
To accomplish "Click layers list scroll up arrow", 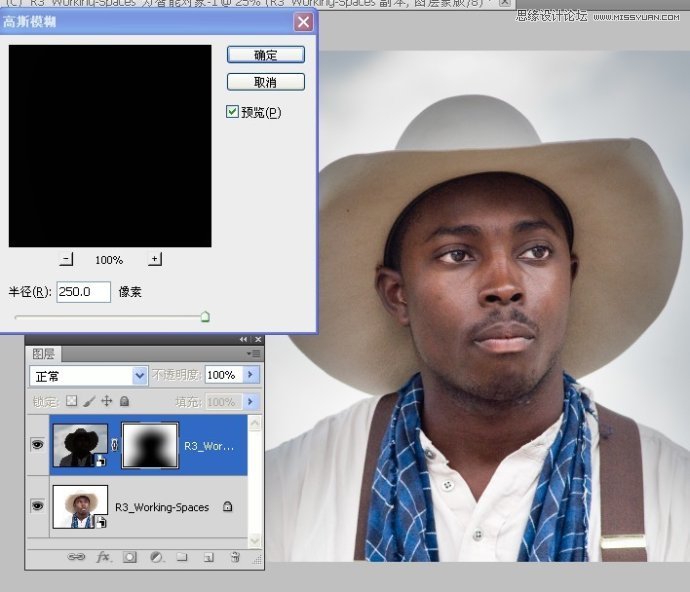I will pyautogui.click(x=255, y=423).
